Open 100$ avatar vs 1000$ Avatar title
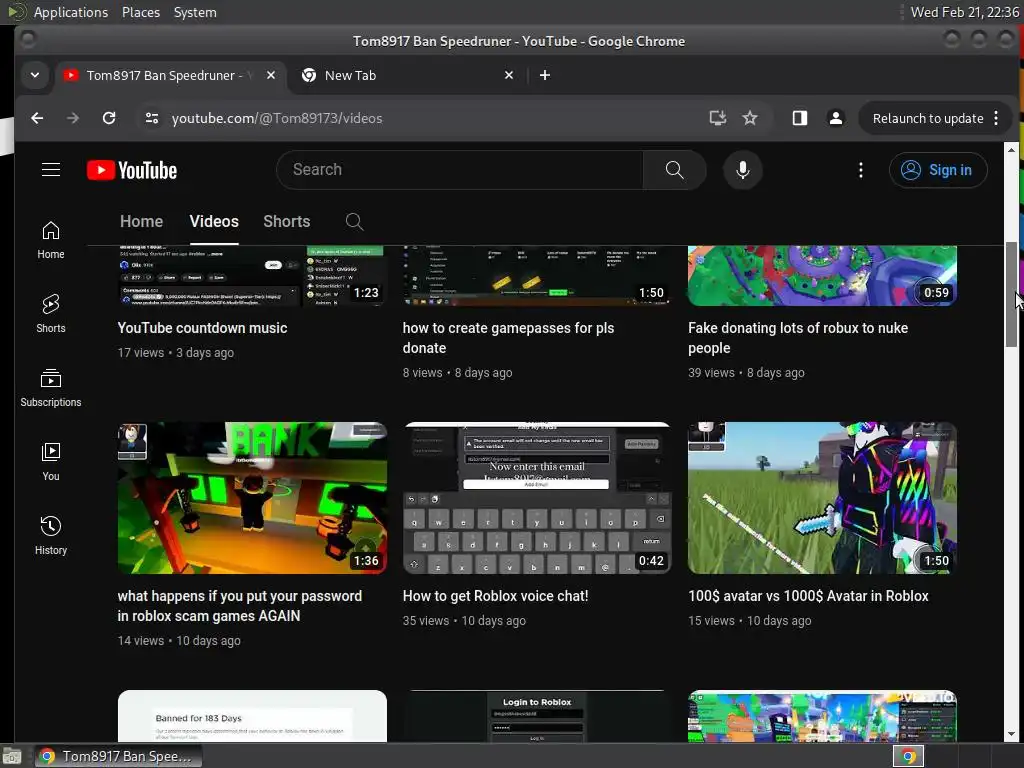 click(x=808, y=596)
